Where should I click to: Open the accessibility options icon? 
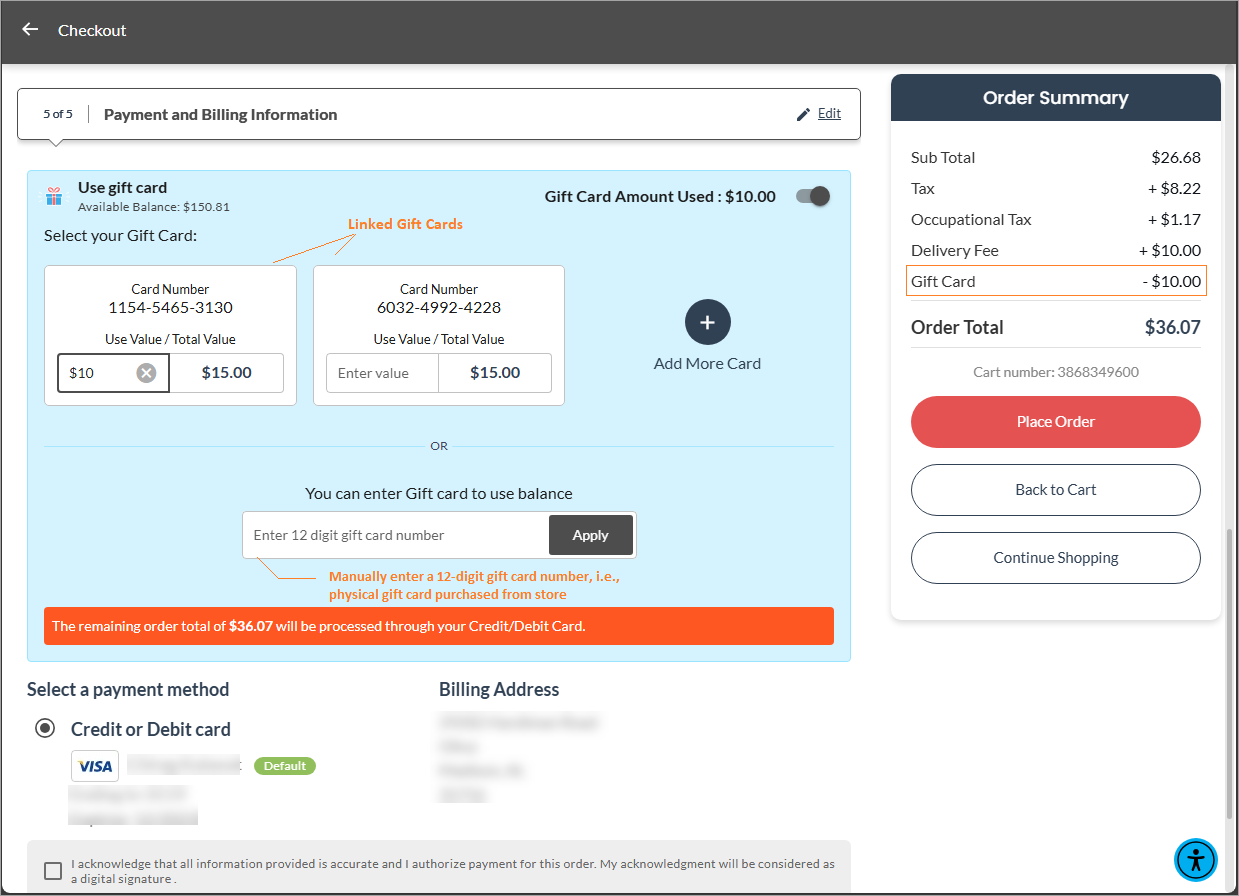coord(1195,859)
